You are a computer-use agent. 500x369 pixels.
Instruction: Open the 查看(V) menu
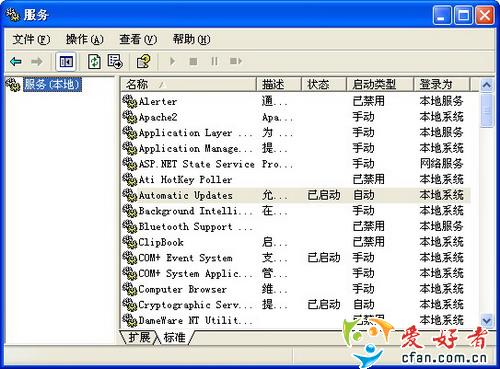(x=138, y=40)
